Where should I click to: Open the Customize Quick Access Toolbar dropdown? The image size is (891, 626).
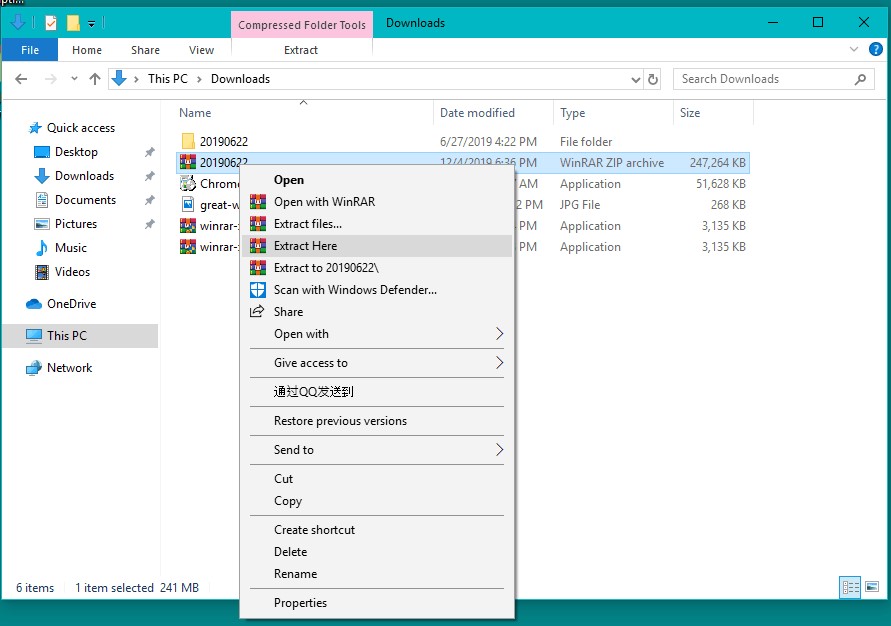(91, 23)
